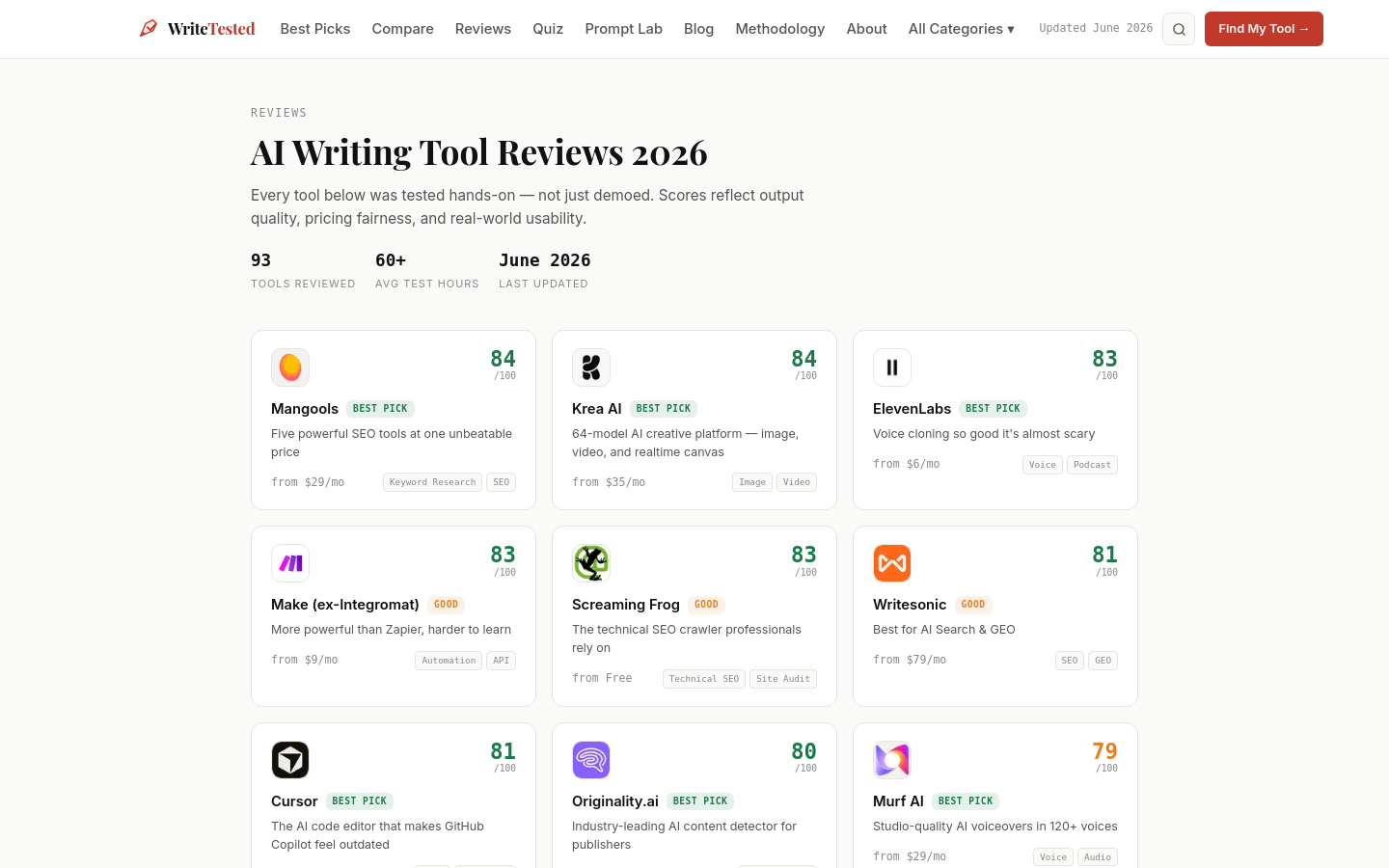Open the Writesonic review title

point(910,605)
